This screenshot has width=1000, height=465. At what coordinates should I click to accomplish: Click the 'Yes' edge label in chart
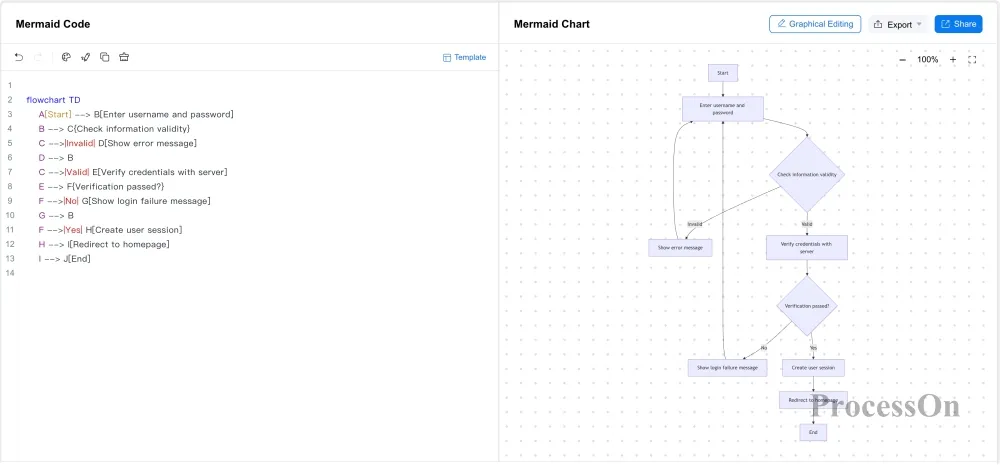[813, 348]
